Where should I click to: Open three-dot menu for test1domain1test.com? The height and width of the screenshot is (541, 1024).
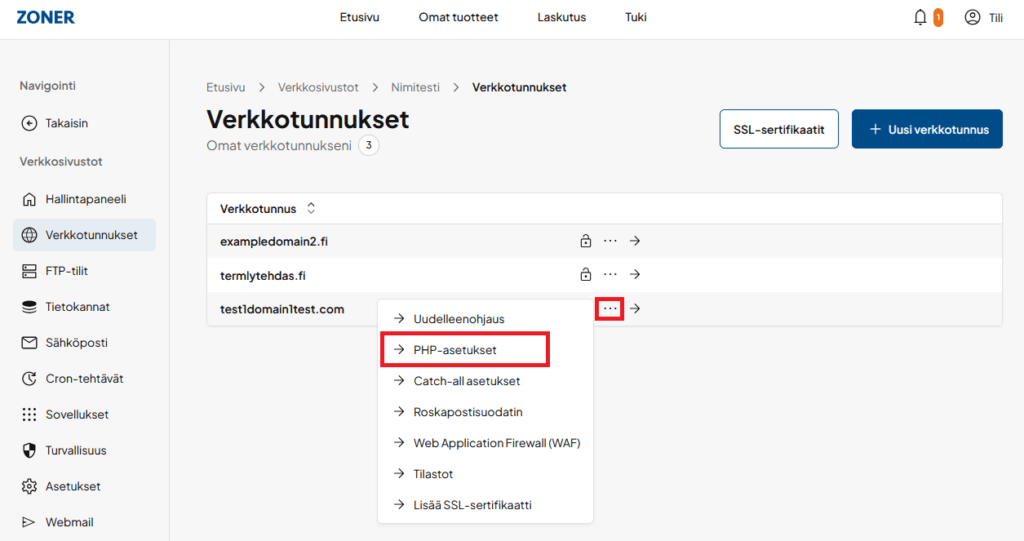(x=609, y=309)
